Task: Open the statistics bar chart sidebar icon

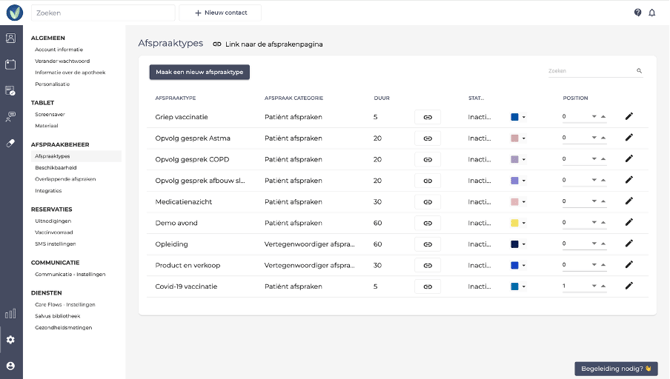Action: (x=11, y=314)
